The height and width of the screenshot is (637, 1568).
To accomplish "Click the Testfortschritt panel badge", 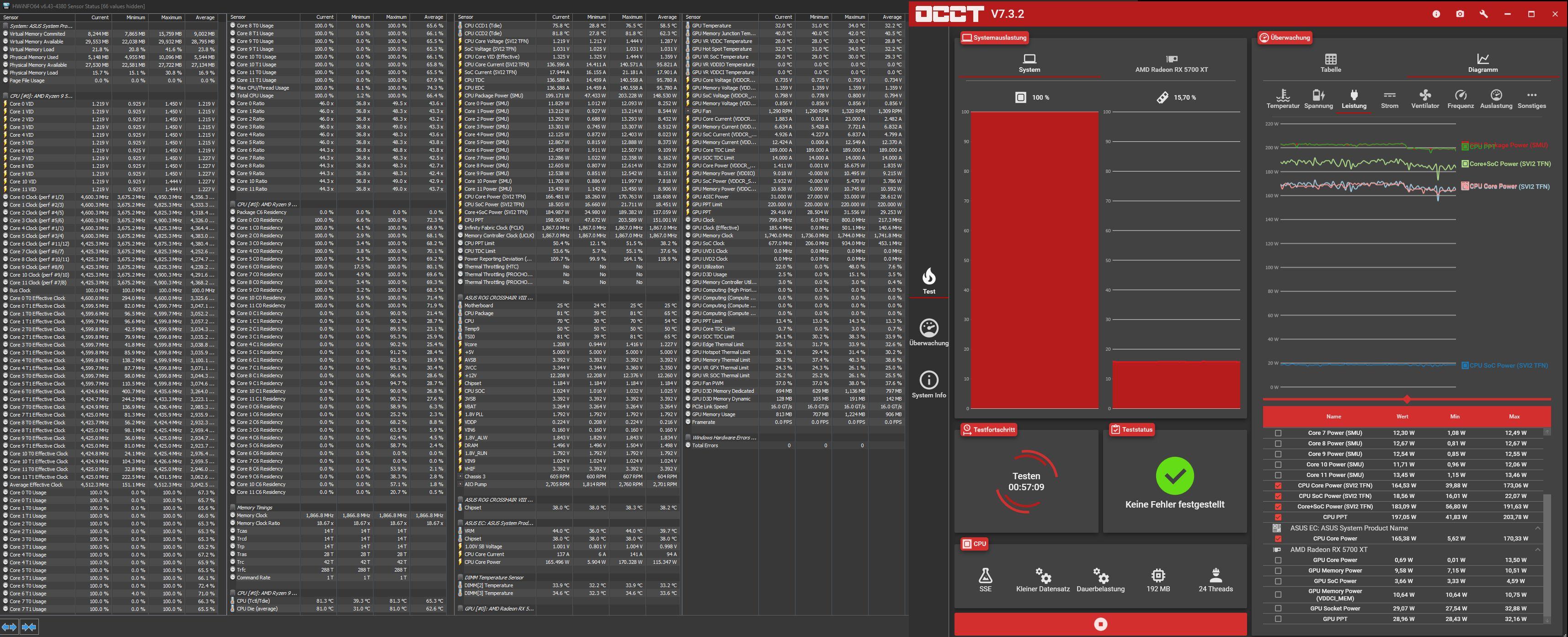I will point(988,429).
